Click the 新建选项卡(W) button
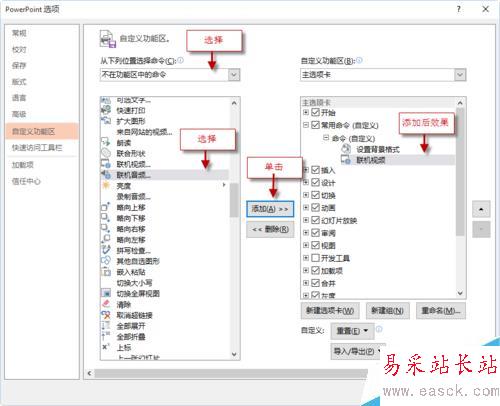500x406 pixels. pos(330,311)
